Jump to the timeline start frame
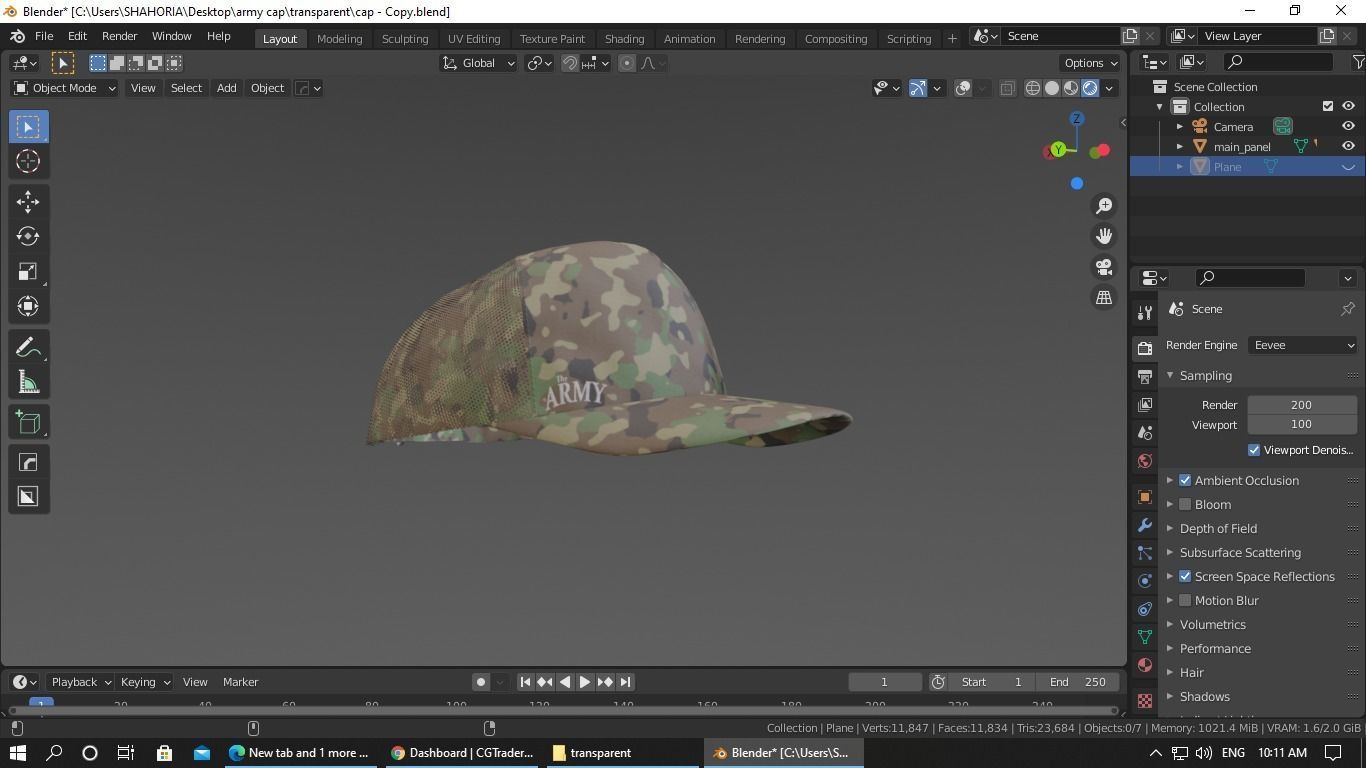 click(525, 682)
